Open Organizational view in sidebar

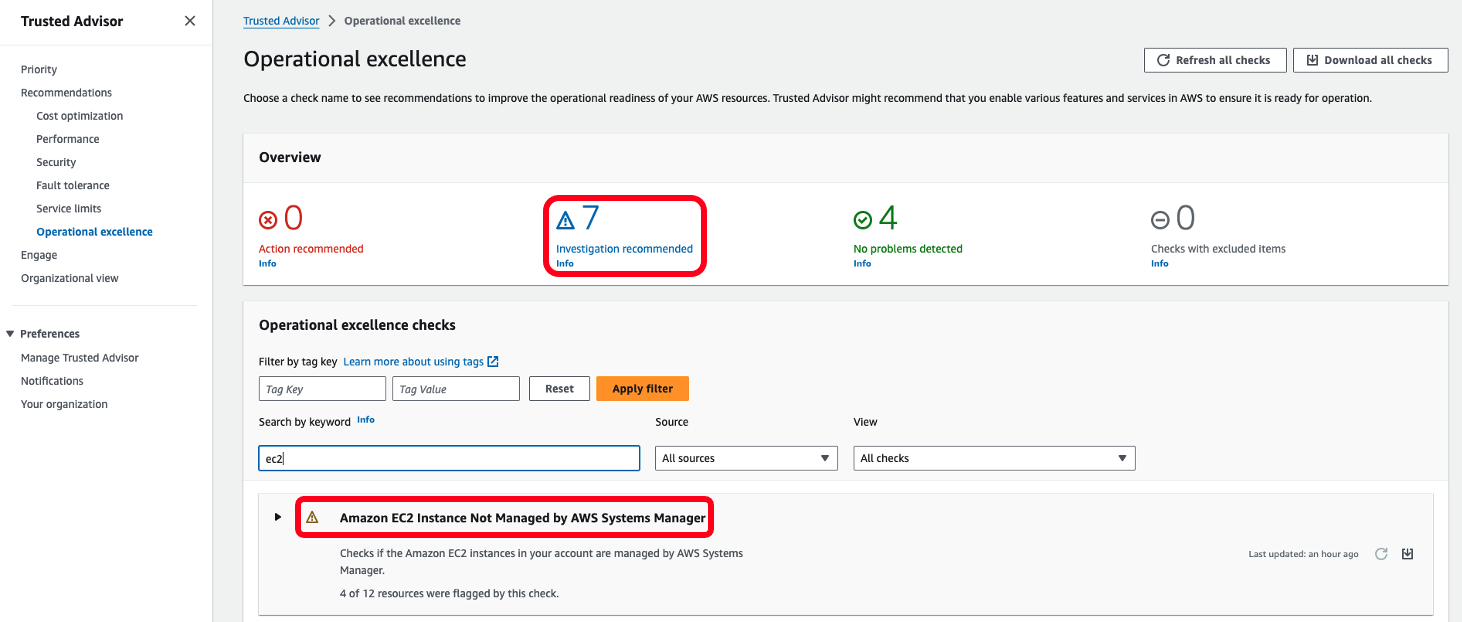pos(70,278)
